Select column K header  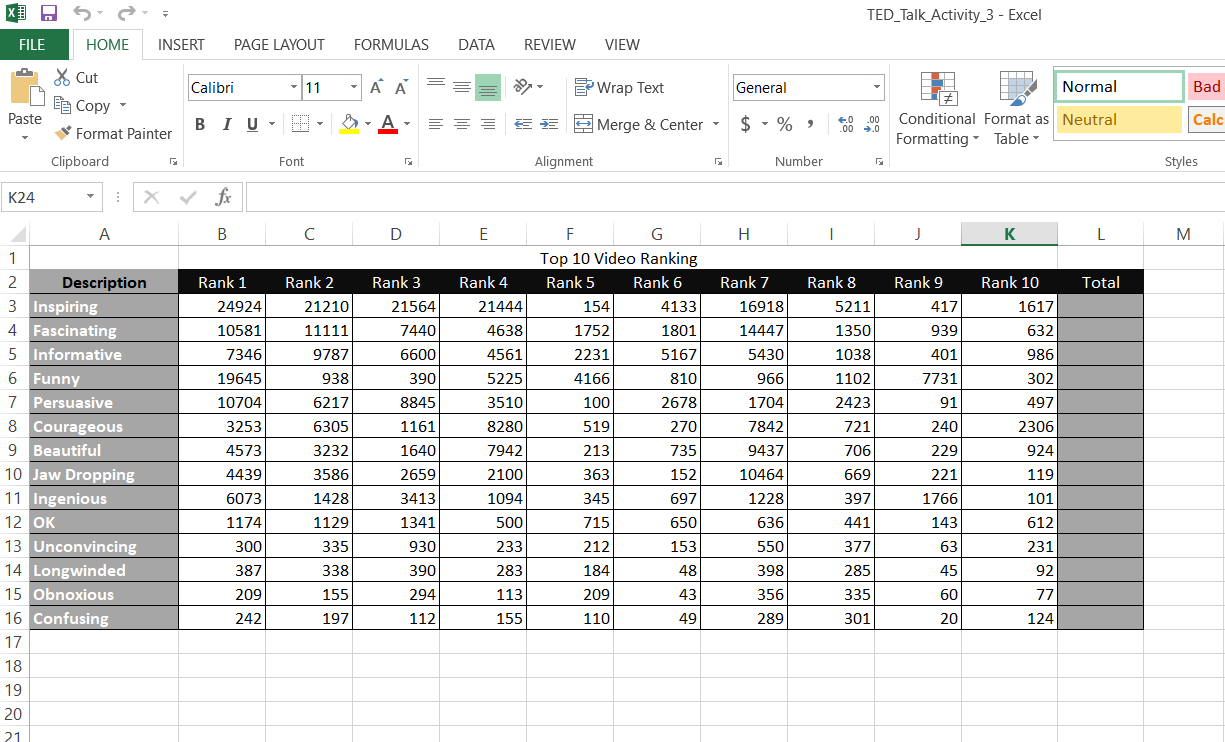point(1009,234)
